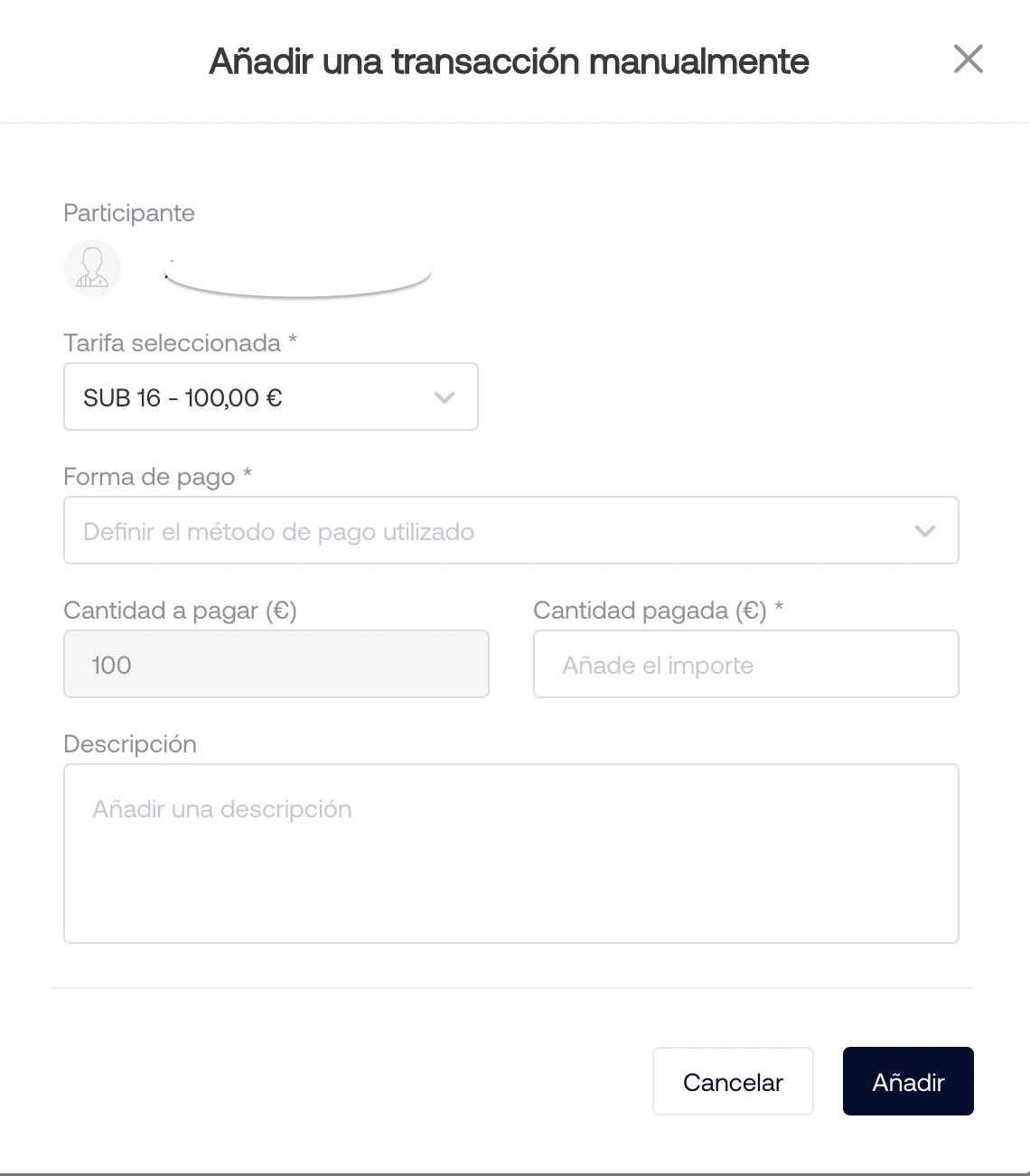Viewport: 1030px width, 1176px height.
Task: Click the chevron arrow in the Tarifa seleccionada box
Action: coord(444,397)
